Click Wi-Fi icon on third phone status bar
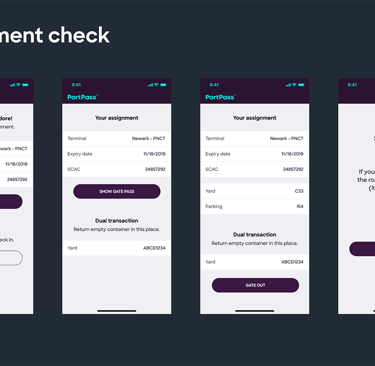 [294, 85]
